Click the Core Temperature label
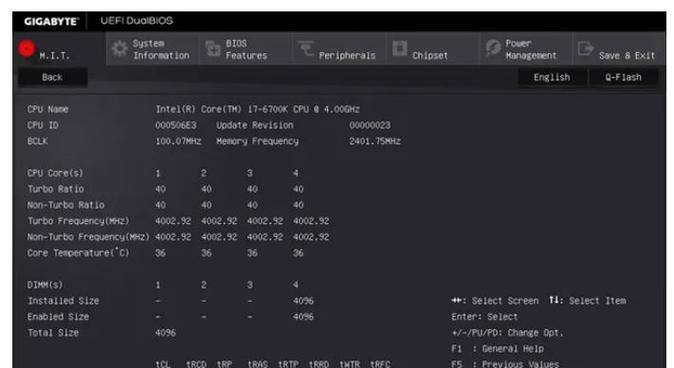The height and width of the screenshot is (368, 674). click(x=78, y=252)
